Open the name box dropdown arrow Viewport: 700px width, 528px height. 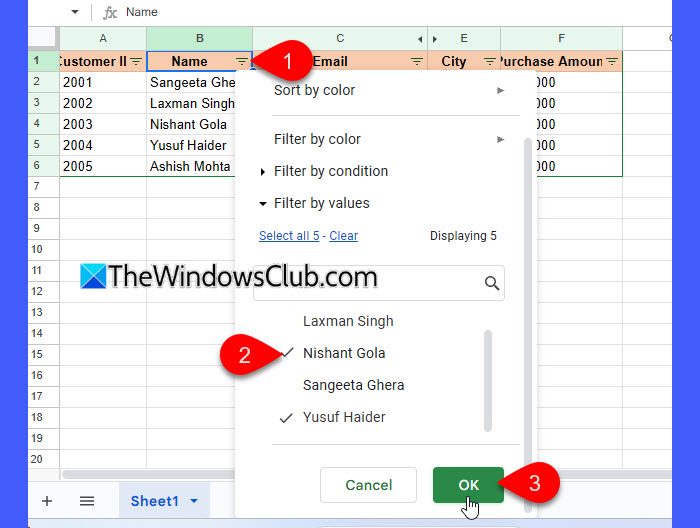coord(75,12)
